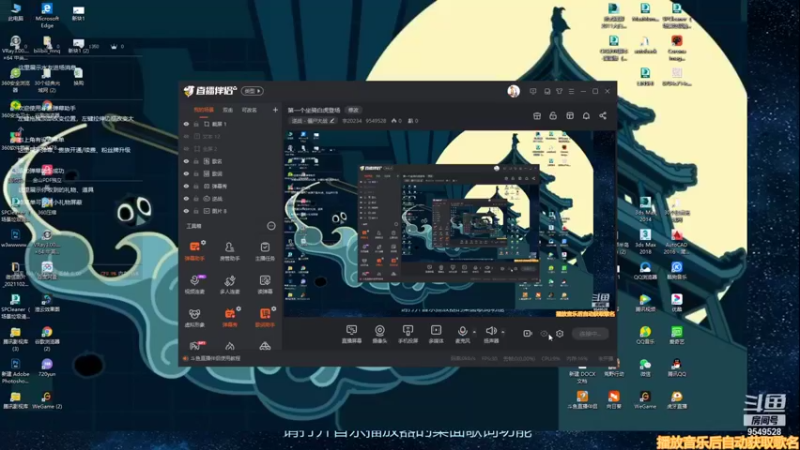Select the active orange scene tab
Image resolution: width=800 pixels, height=450 pixels.
pyautogui.click(x=204, y=110)
